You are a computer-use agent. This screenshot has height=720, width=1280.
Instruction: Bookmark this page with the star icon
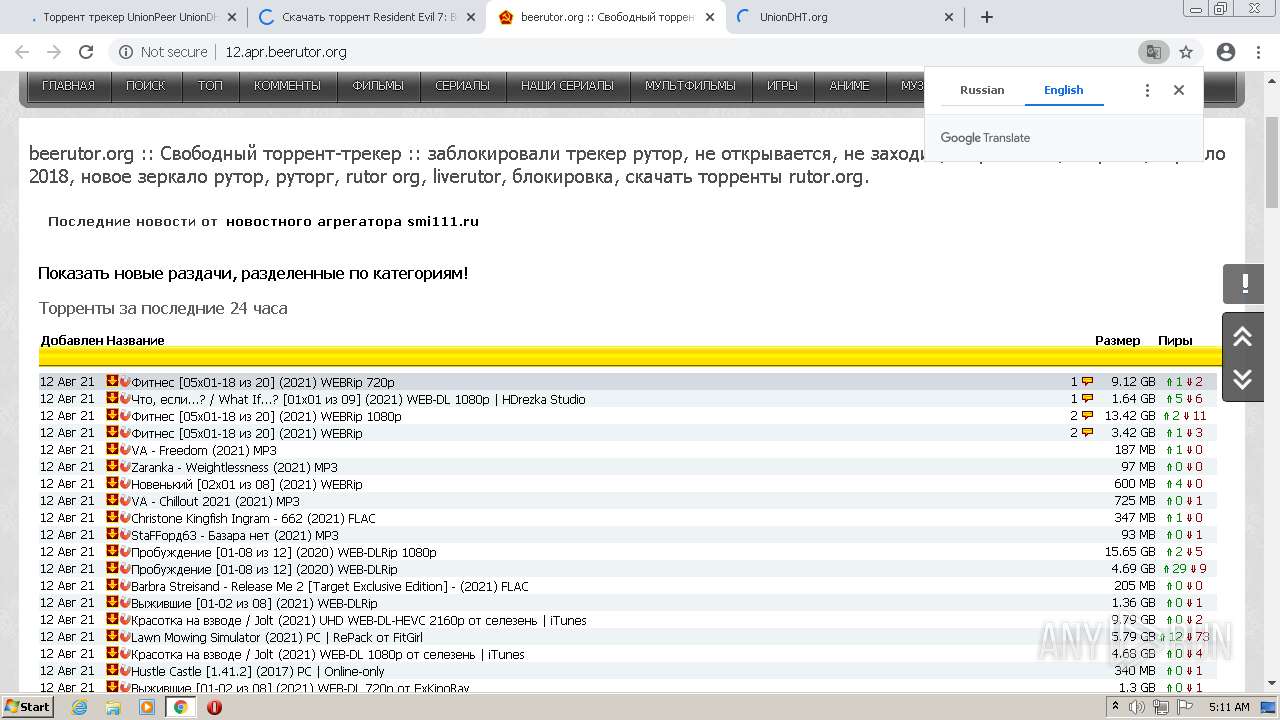click(1186, 52)
